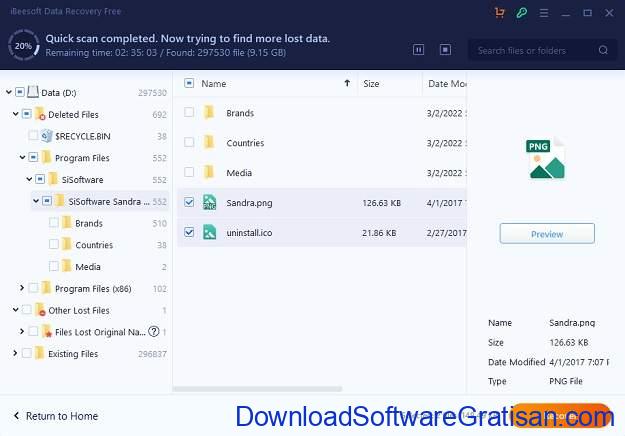
Task: Expand the Program Files (x86) node
Action: click(x=22, y=288)
